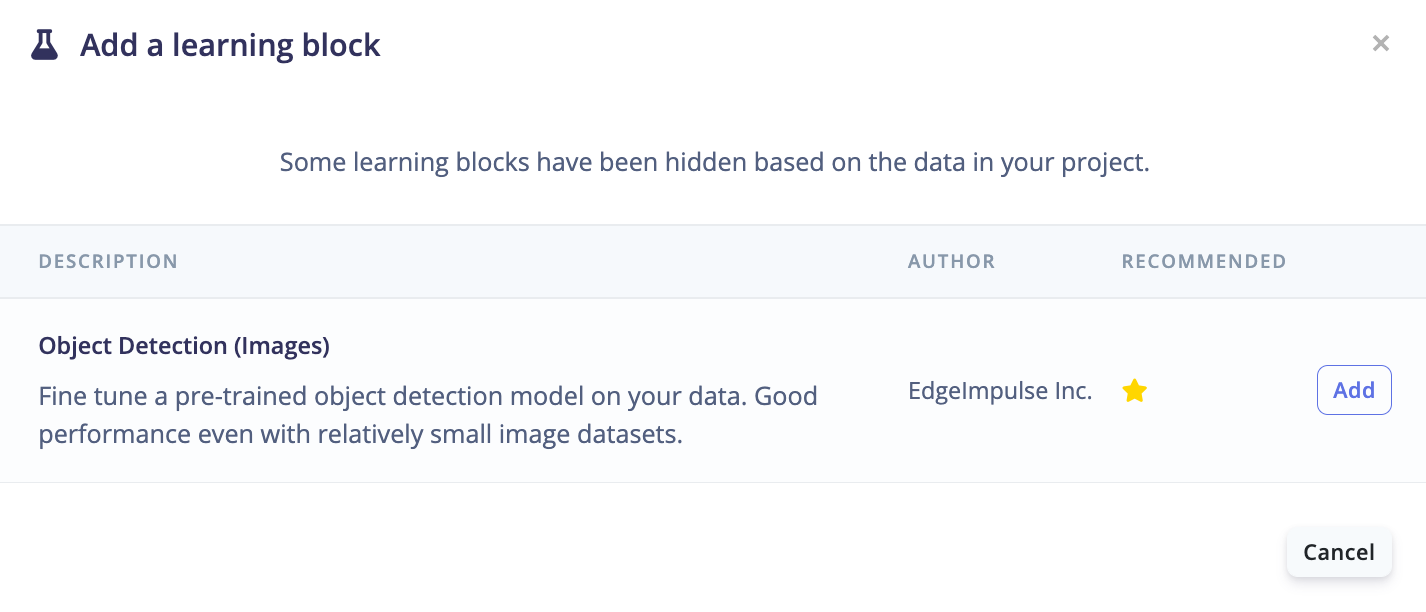Image resolution: width=1426 pixels, height=612 pixels.
Task: Click the words "Object Detection" in block title
Action: tap(133, 346)
